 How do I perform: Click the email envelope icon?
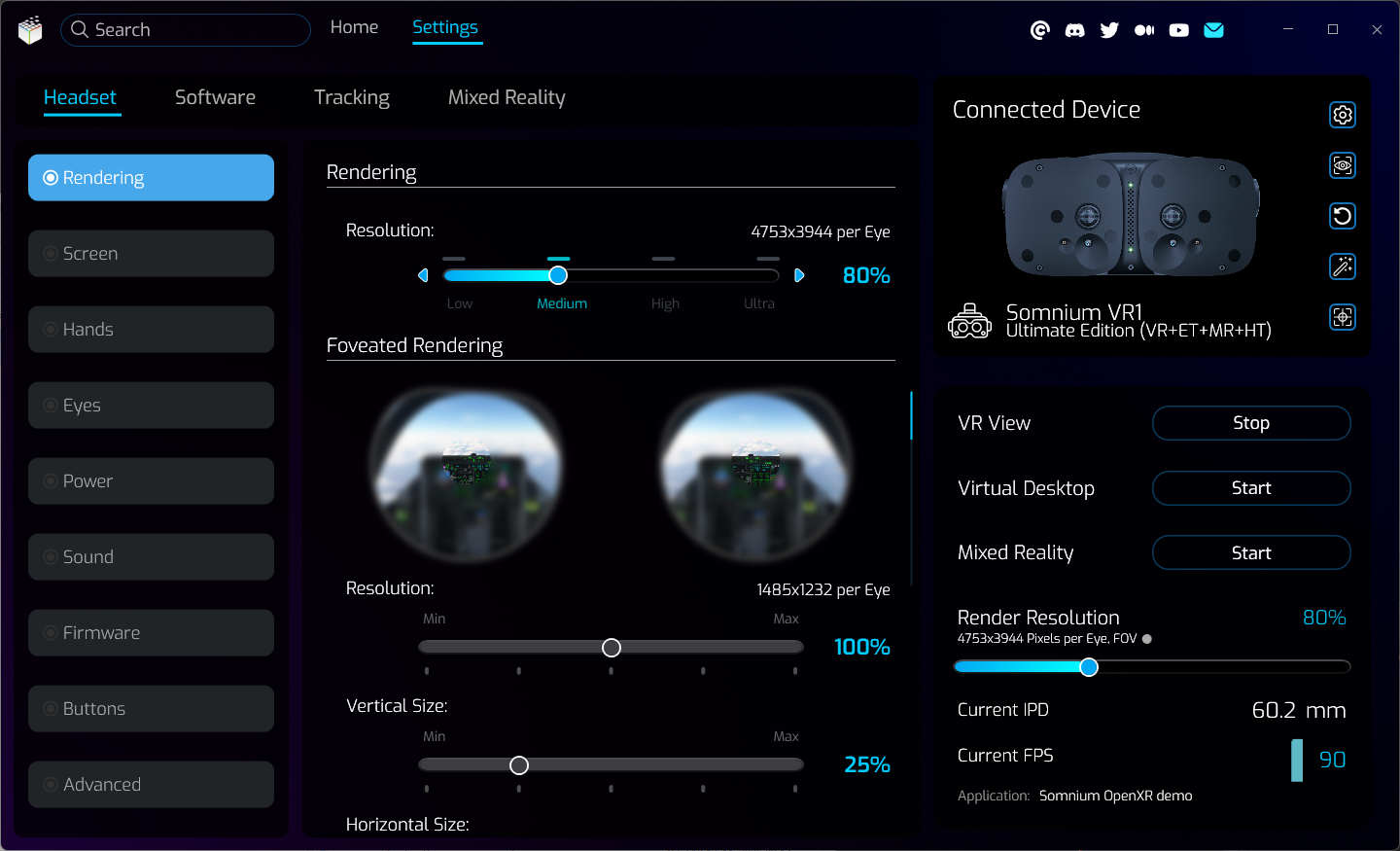pos(1213,30)
